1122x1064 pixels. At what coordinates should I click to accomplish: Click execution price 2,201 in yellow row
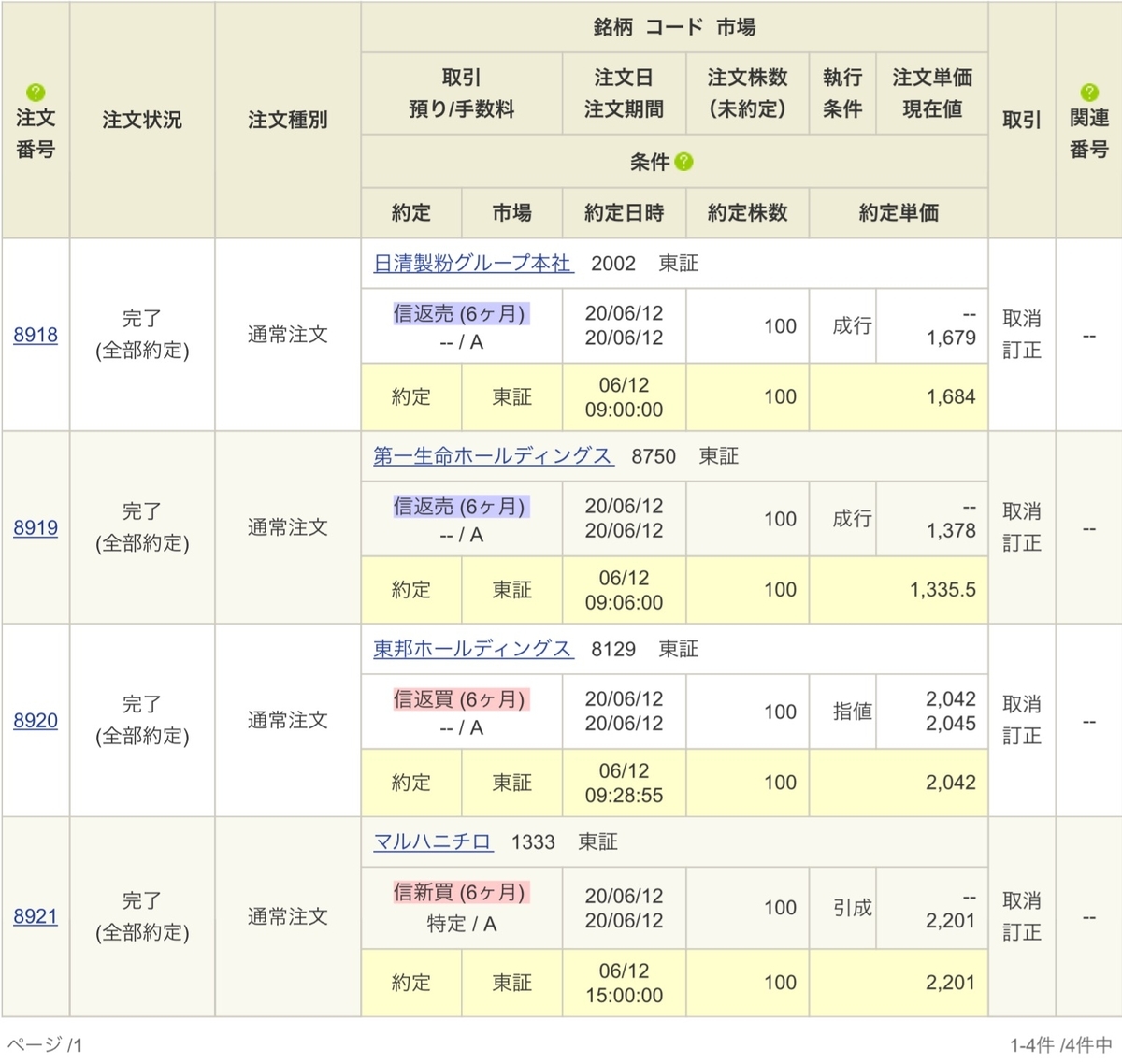(x=951, y=983)
